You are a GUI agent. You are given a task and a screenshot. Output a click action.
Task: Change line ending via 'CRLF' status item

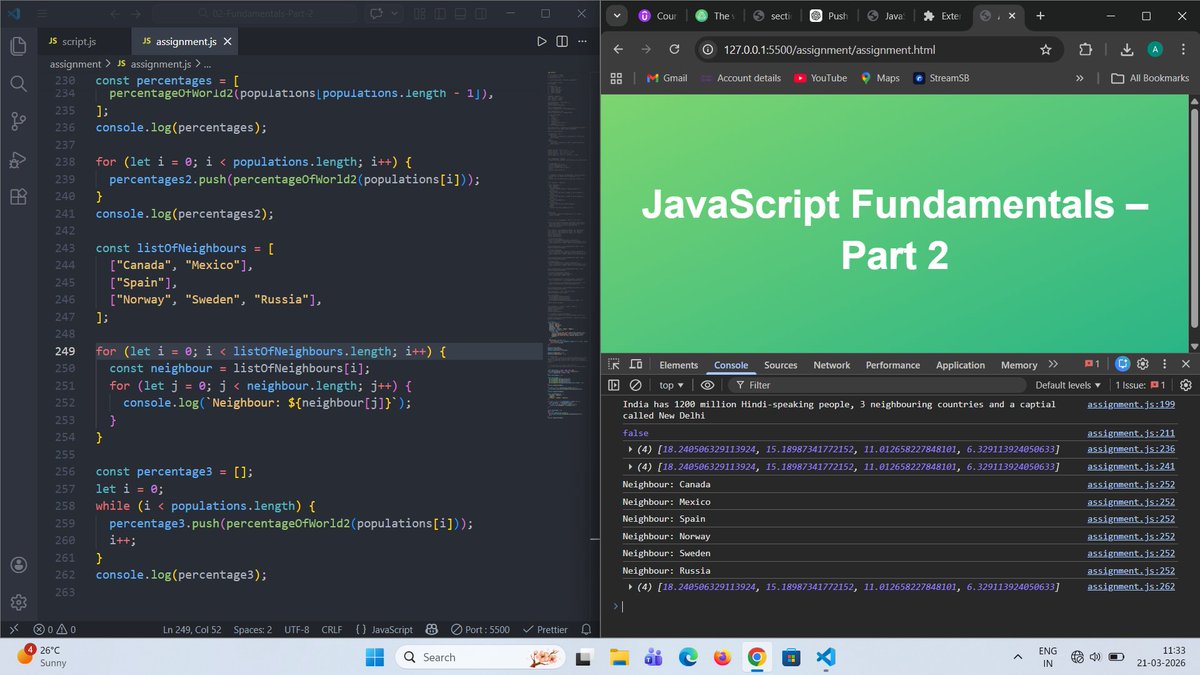click(x=332, y=630)
